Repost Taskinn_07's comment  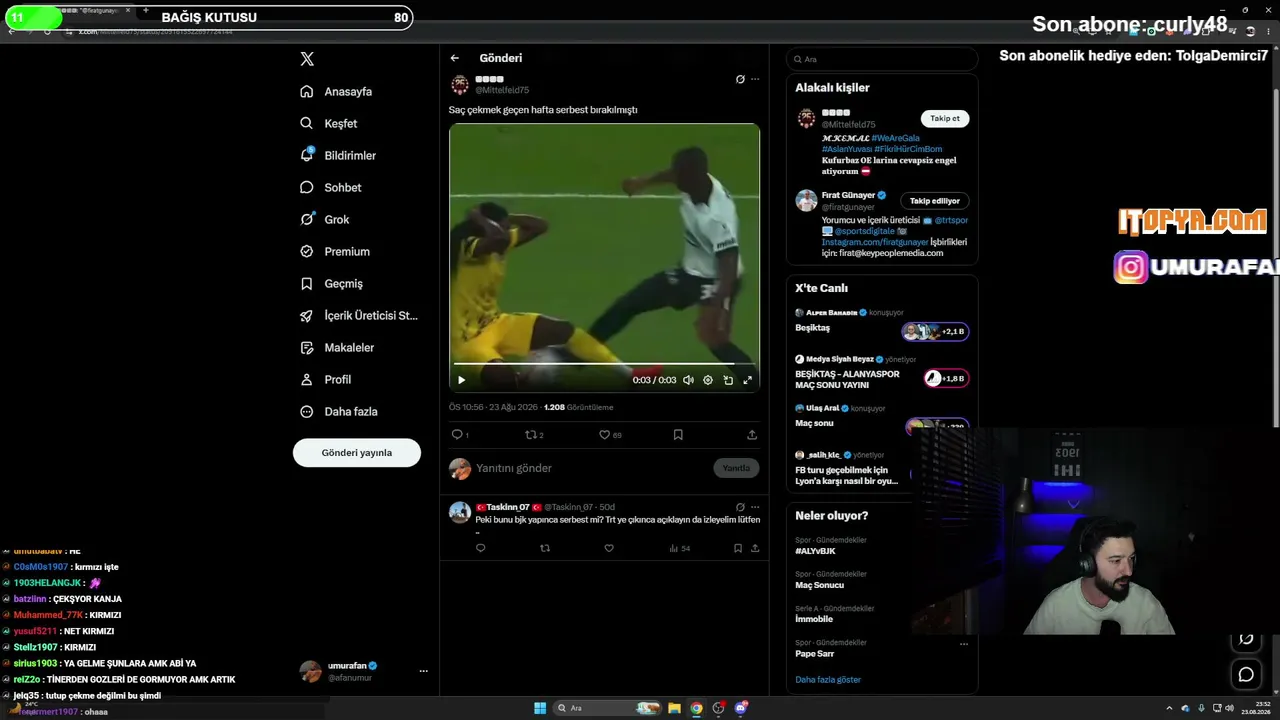coord(545,548)
